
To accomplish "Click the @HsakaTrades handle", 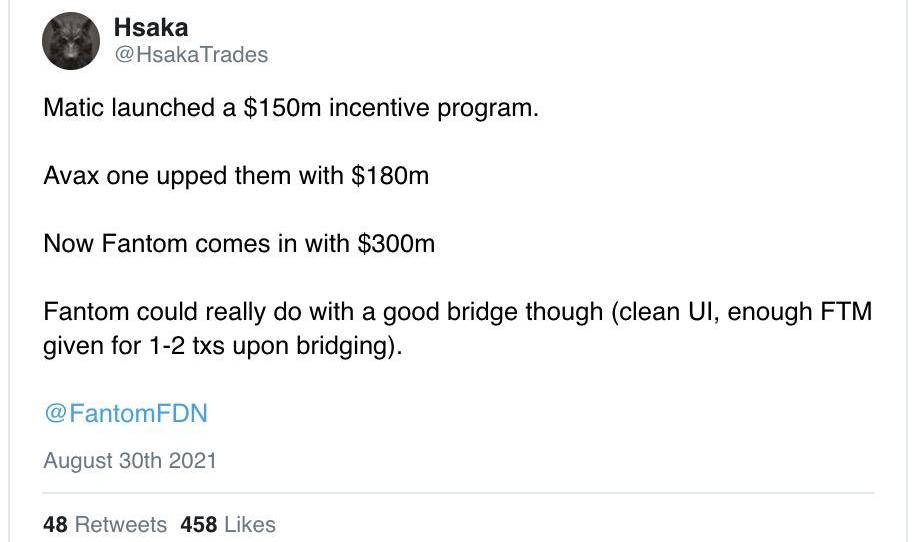I will coord(191,55).
